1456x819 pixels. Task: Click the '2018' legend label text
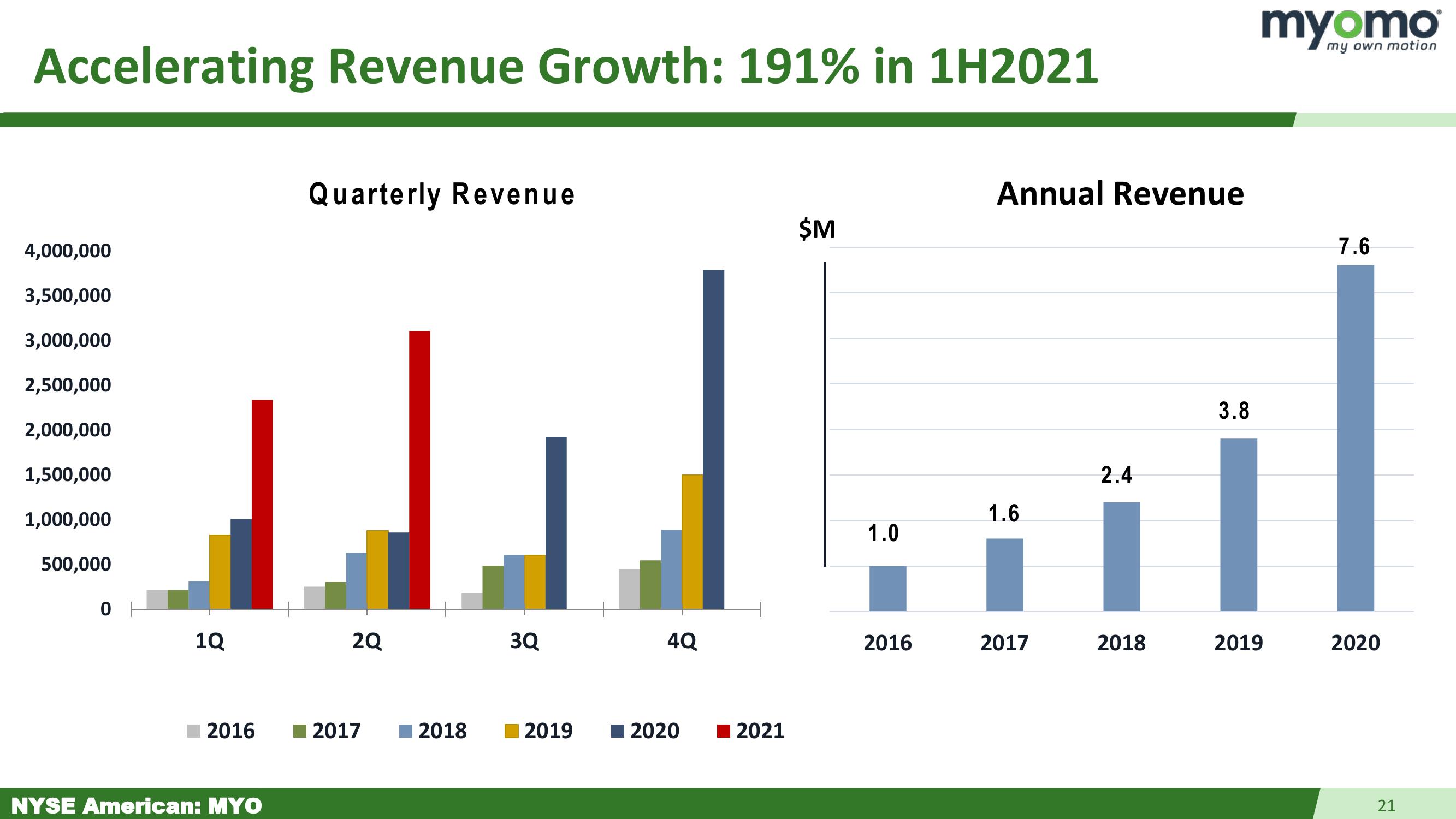pos(442,732)
